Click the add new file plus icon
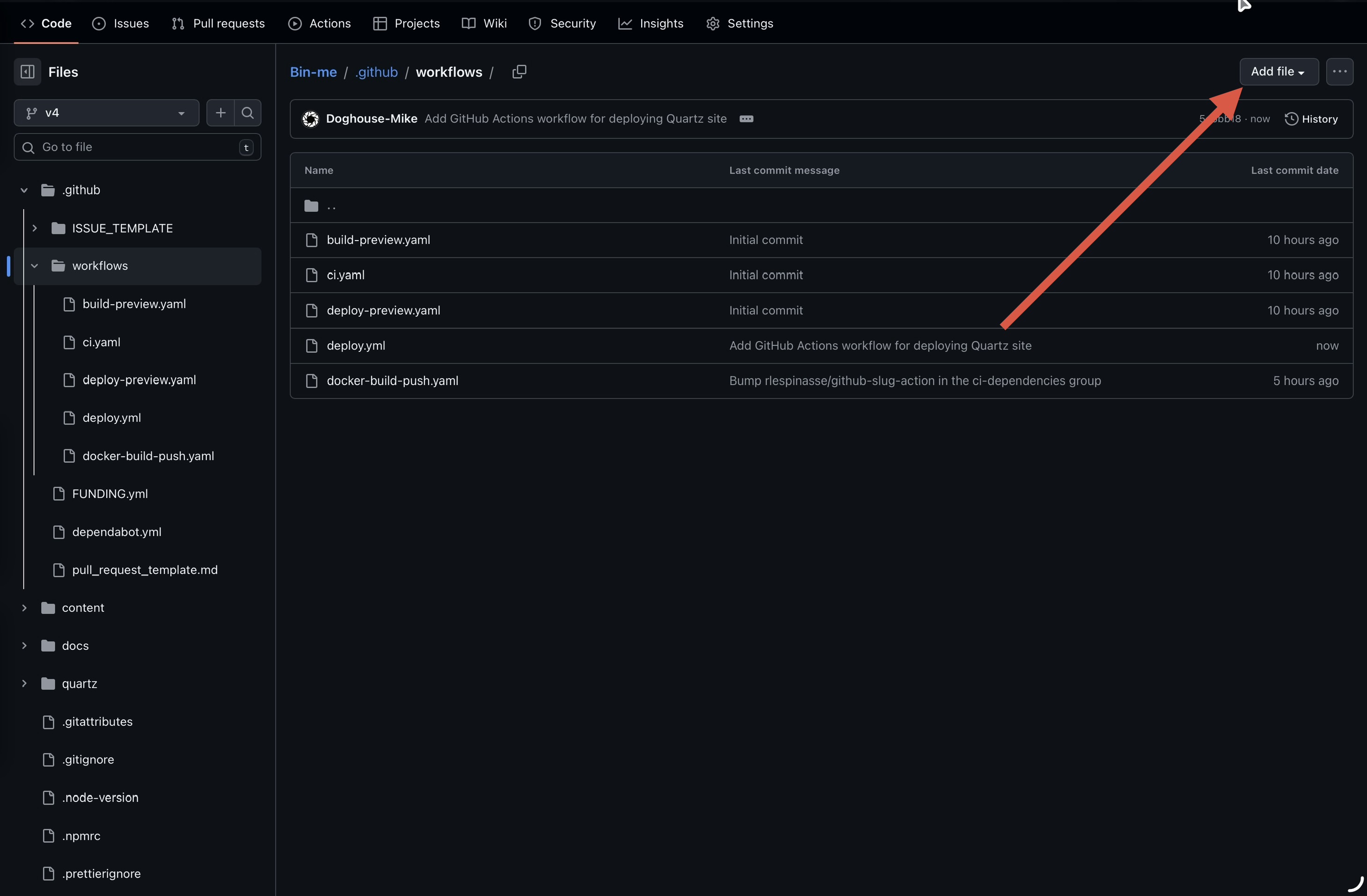1367x896 pixels. tap(220, 113)
